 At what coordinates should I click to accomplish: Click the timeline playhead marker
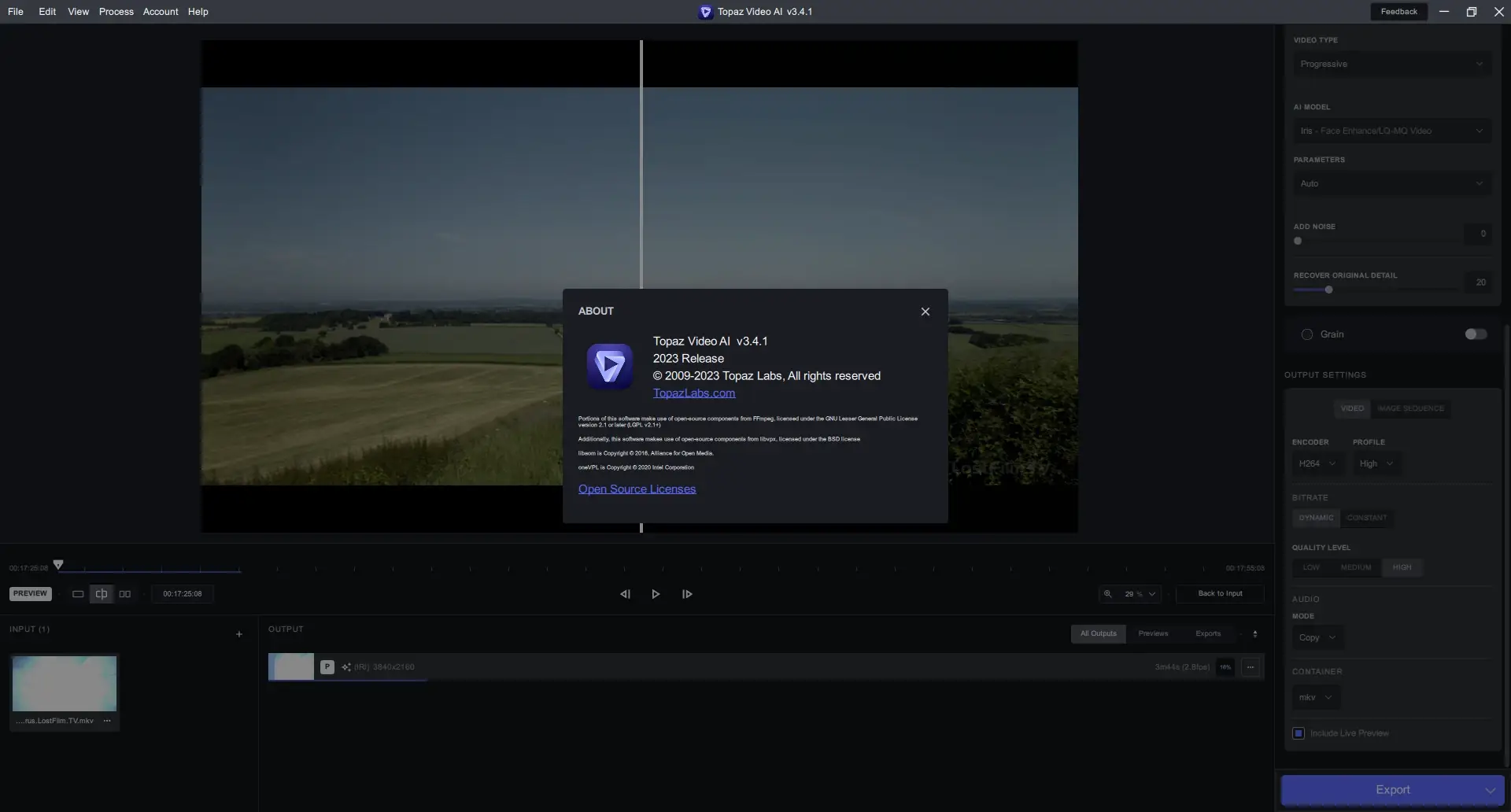[x=58, y=565]
